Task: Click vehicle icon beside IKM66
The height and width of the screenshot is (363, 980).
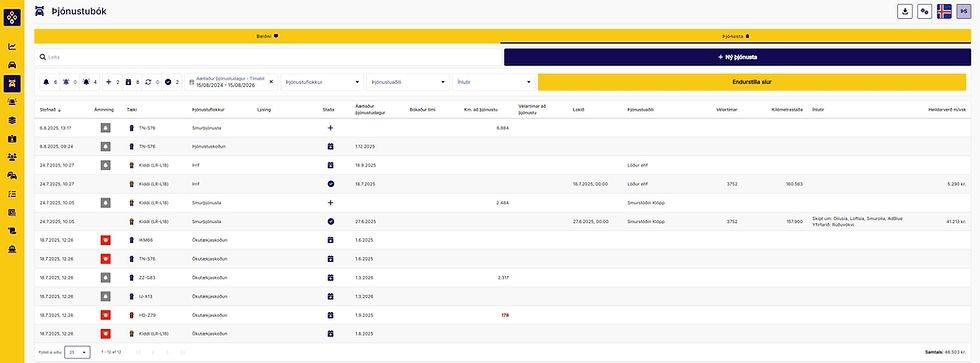Action: point(131,240)
